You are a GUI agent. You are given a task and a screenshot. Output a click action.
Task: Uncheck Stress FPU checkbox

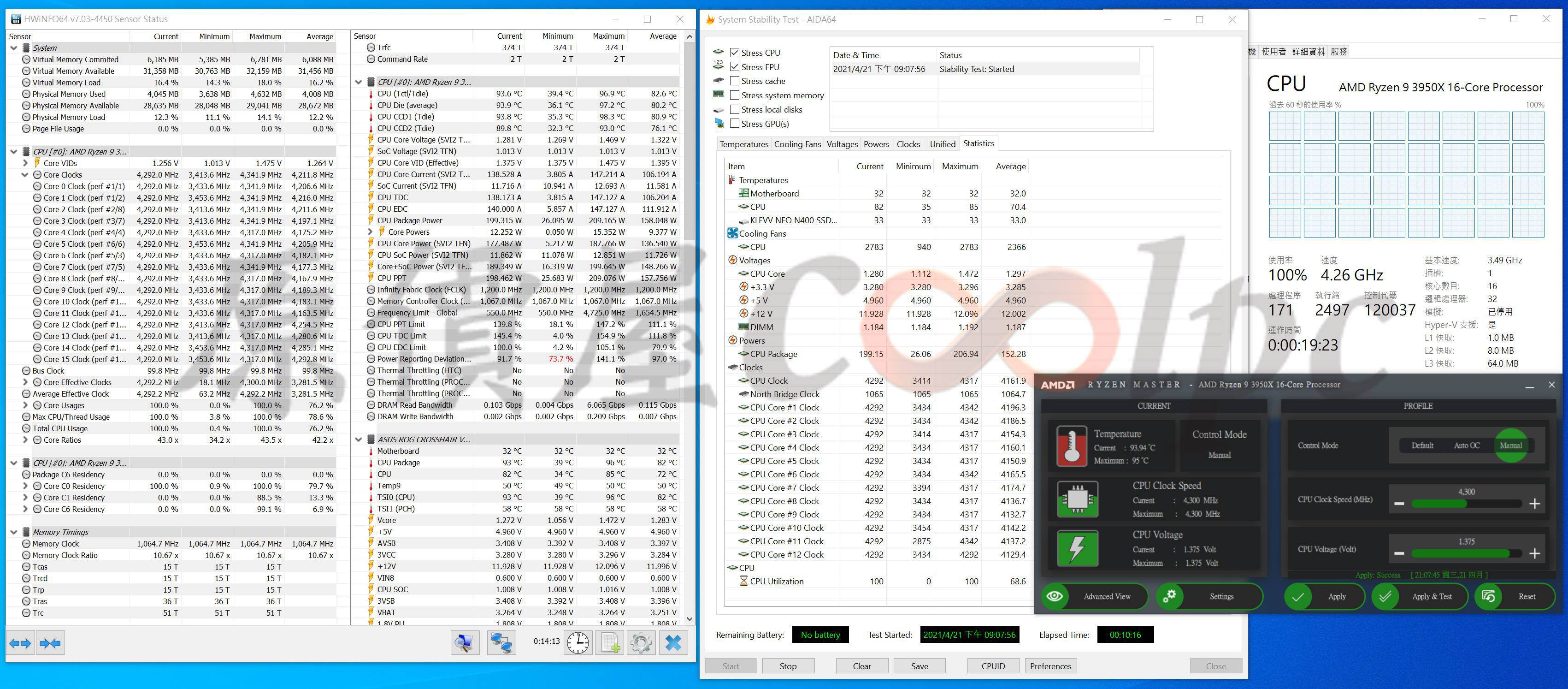[735, 67]
